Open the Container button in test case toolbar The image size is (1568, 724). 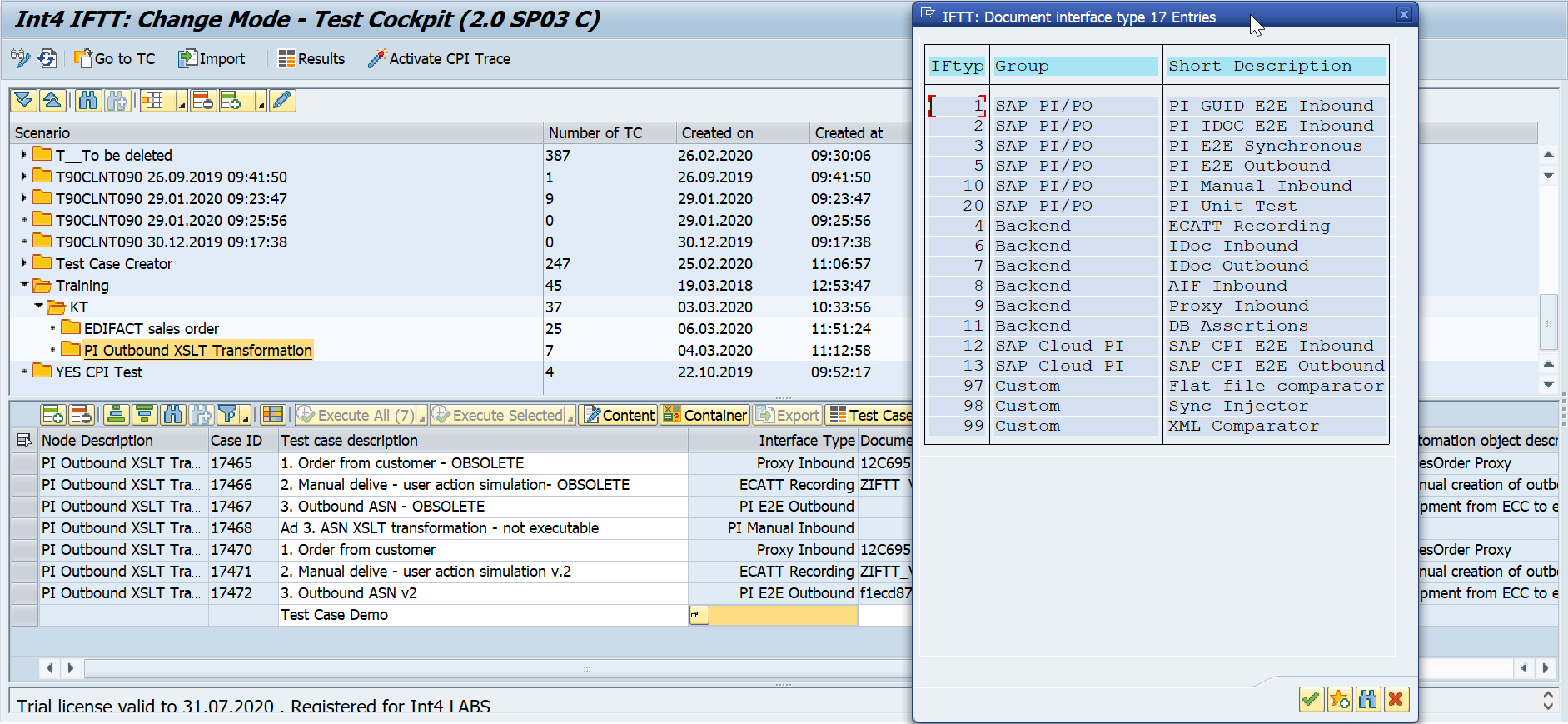(704, 415)
